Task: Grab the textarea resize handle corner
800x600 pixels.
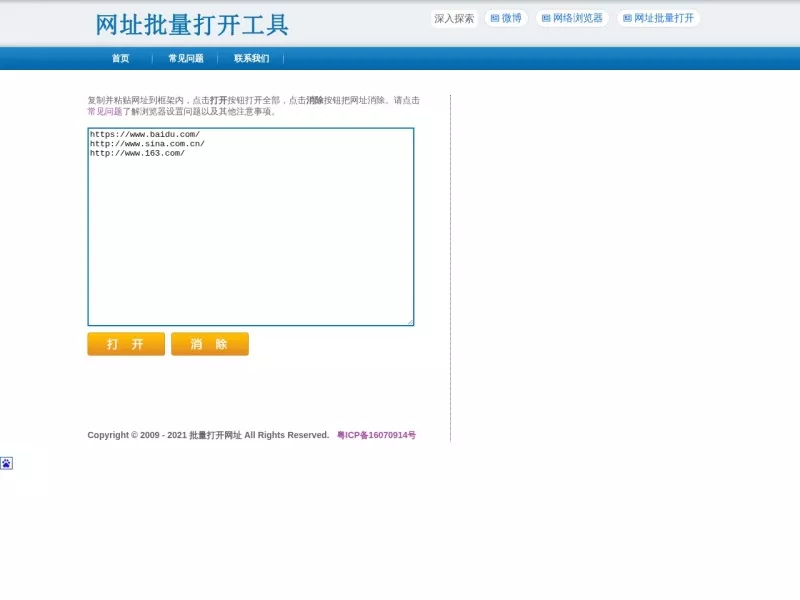Action: click(x=410, y=321)
